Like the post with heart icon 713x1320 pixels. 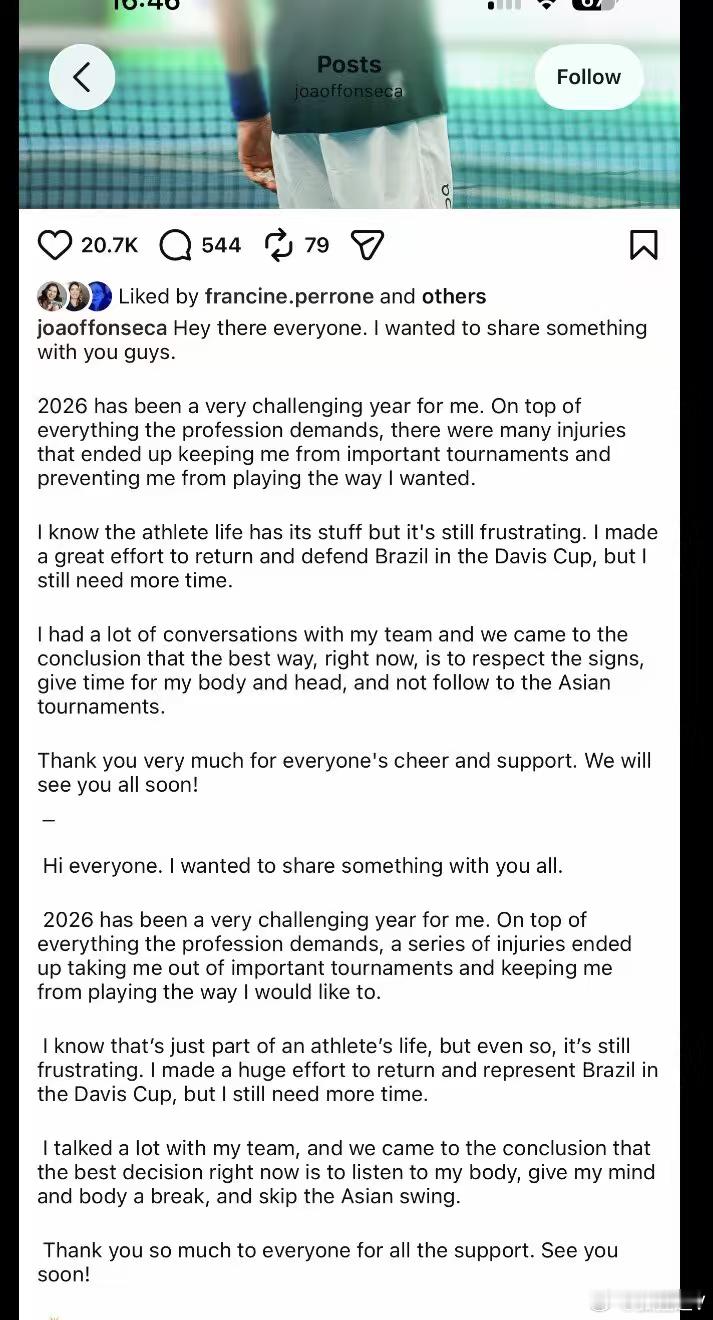coord(55,245)
